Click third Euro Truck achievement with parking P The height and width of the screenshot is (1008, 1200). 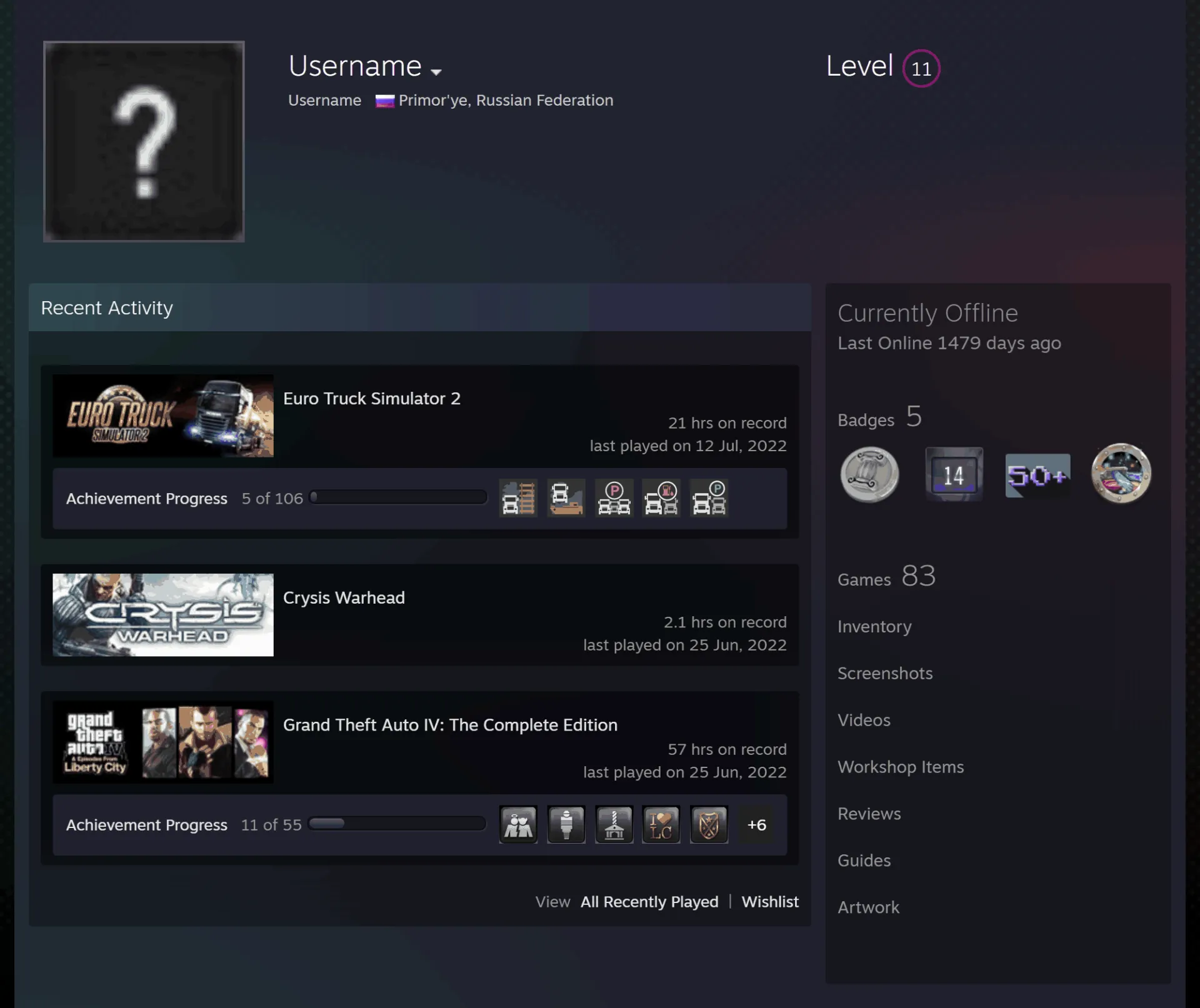tap(614, 498)
